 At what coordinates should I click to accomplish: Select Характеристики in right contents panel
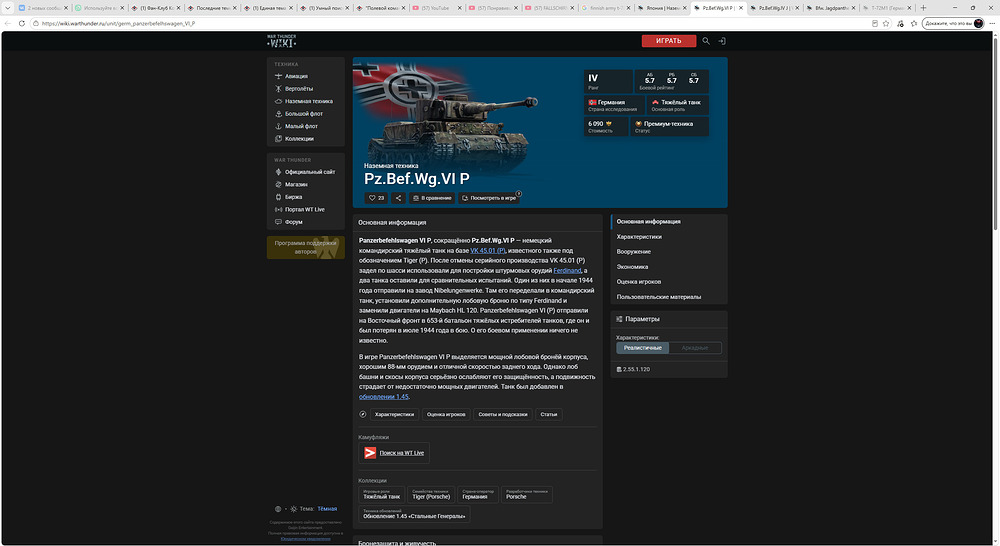tap(639, 237)
